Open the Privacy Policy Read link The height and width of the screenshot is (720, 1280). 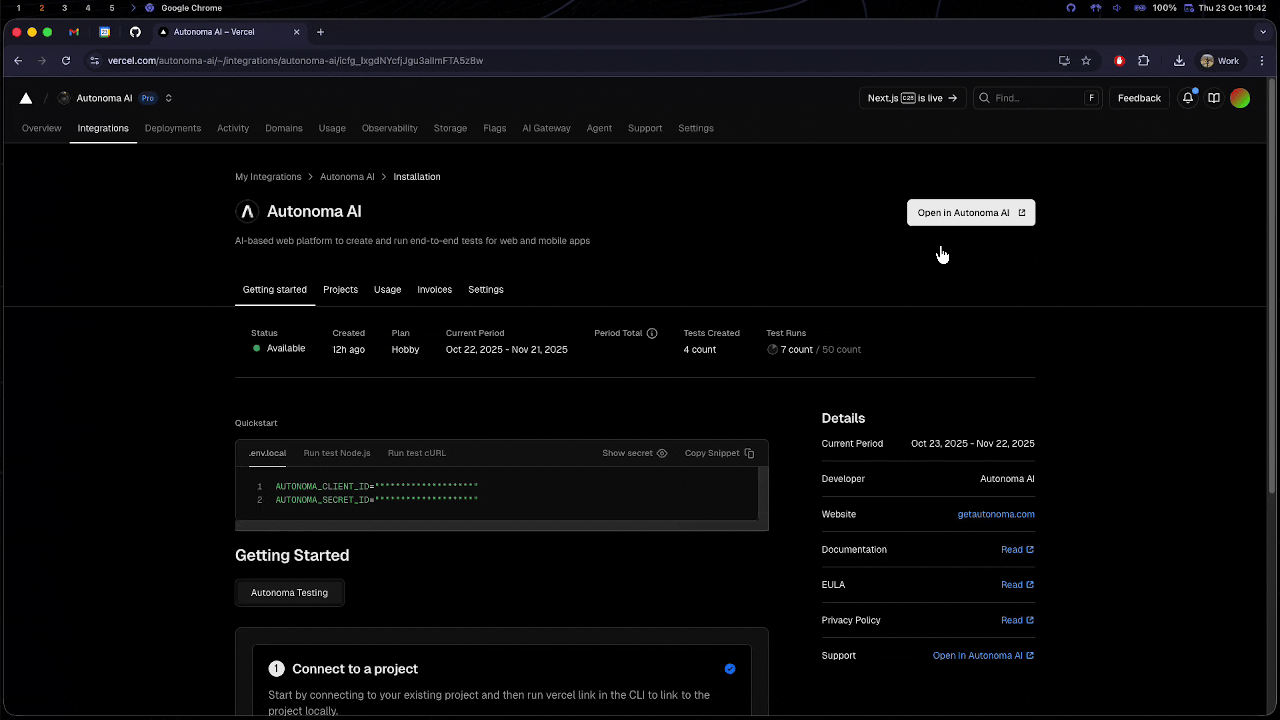[x=1017, y=620]
